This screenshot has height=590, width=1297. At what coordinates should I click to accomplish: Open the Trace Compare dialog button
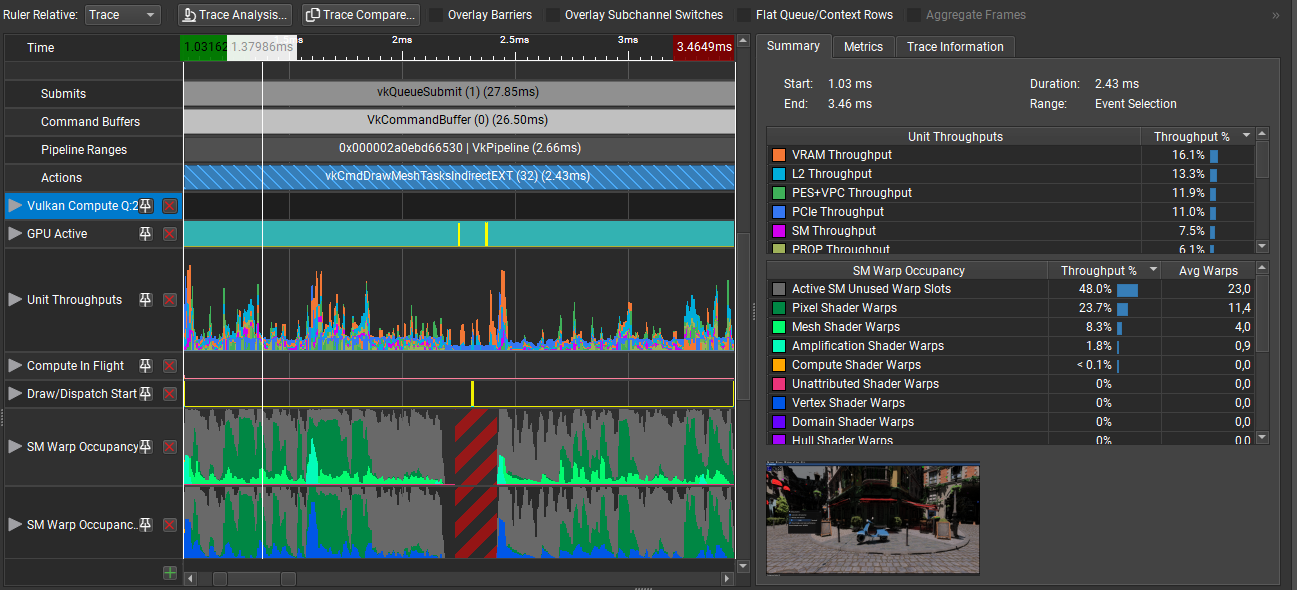point(360,15)
